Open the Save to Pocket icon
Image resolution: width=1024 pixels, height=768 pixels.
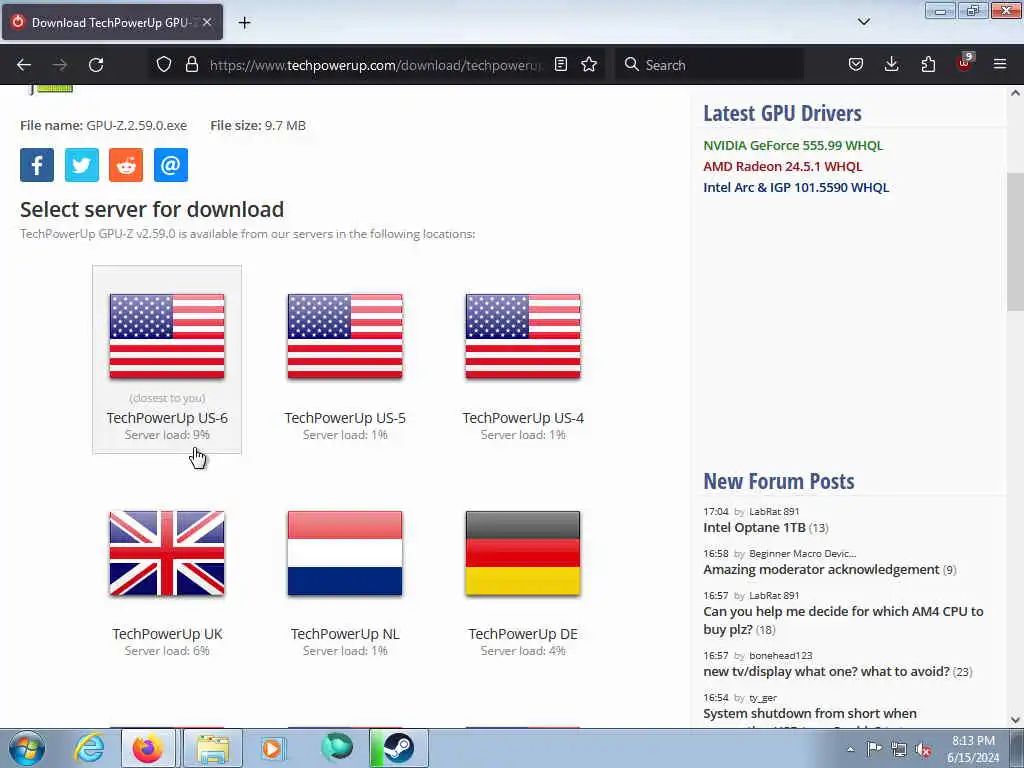tap(856, 64)
